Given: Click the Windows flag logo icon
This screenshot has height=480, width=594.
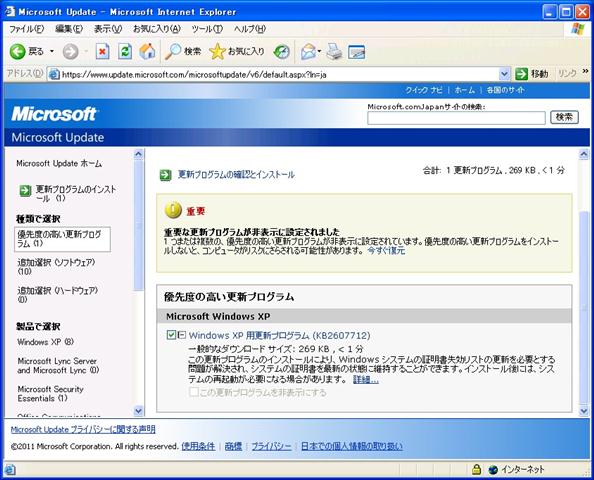Looking at the screenshot, I should 578,29.
